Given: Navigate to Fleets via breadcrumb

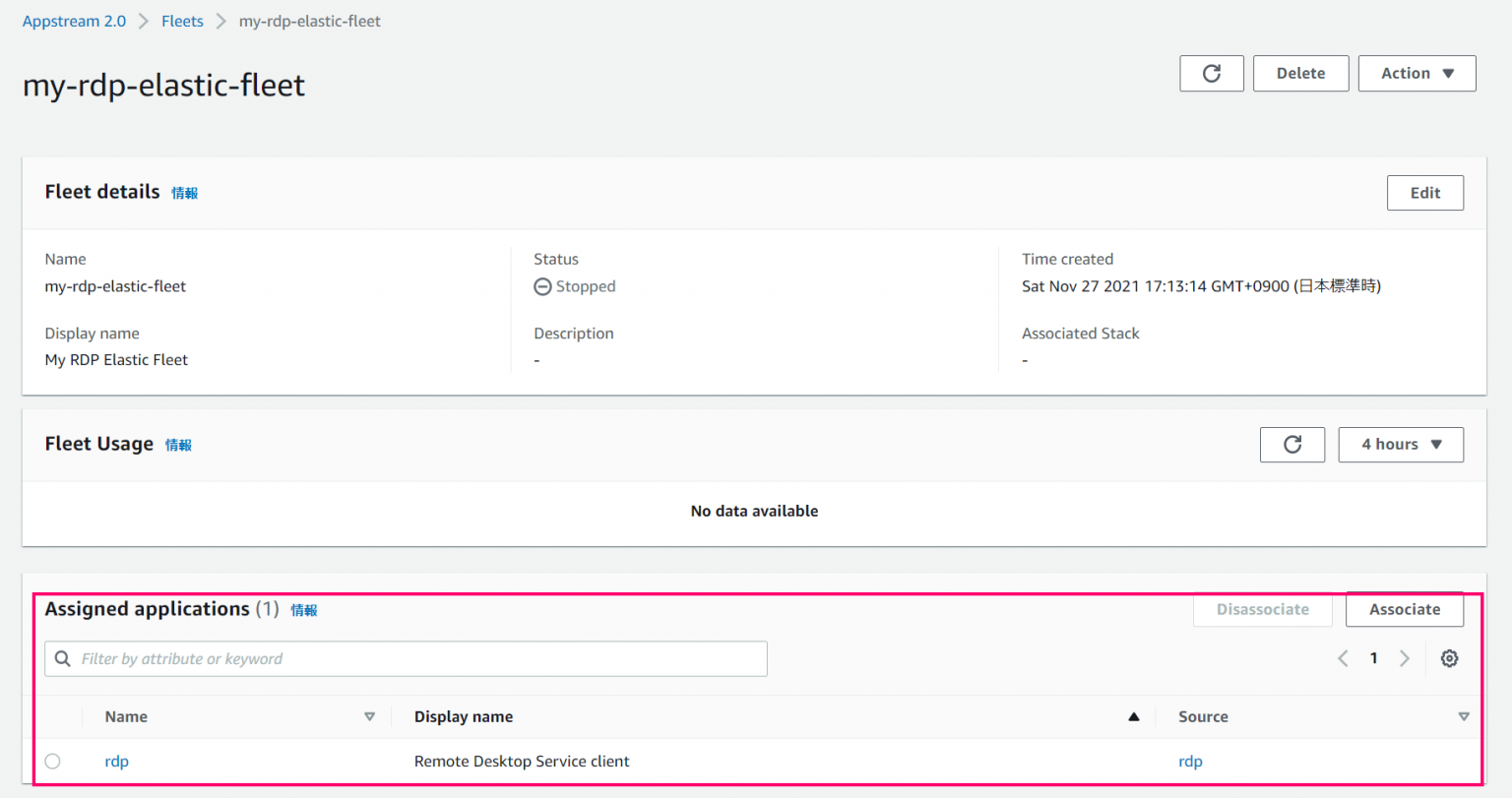Looking at the screenshot, I should tap(182, 20).
